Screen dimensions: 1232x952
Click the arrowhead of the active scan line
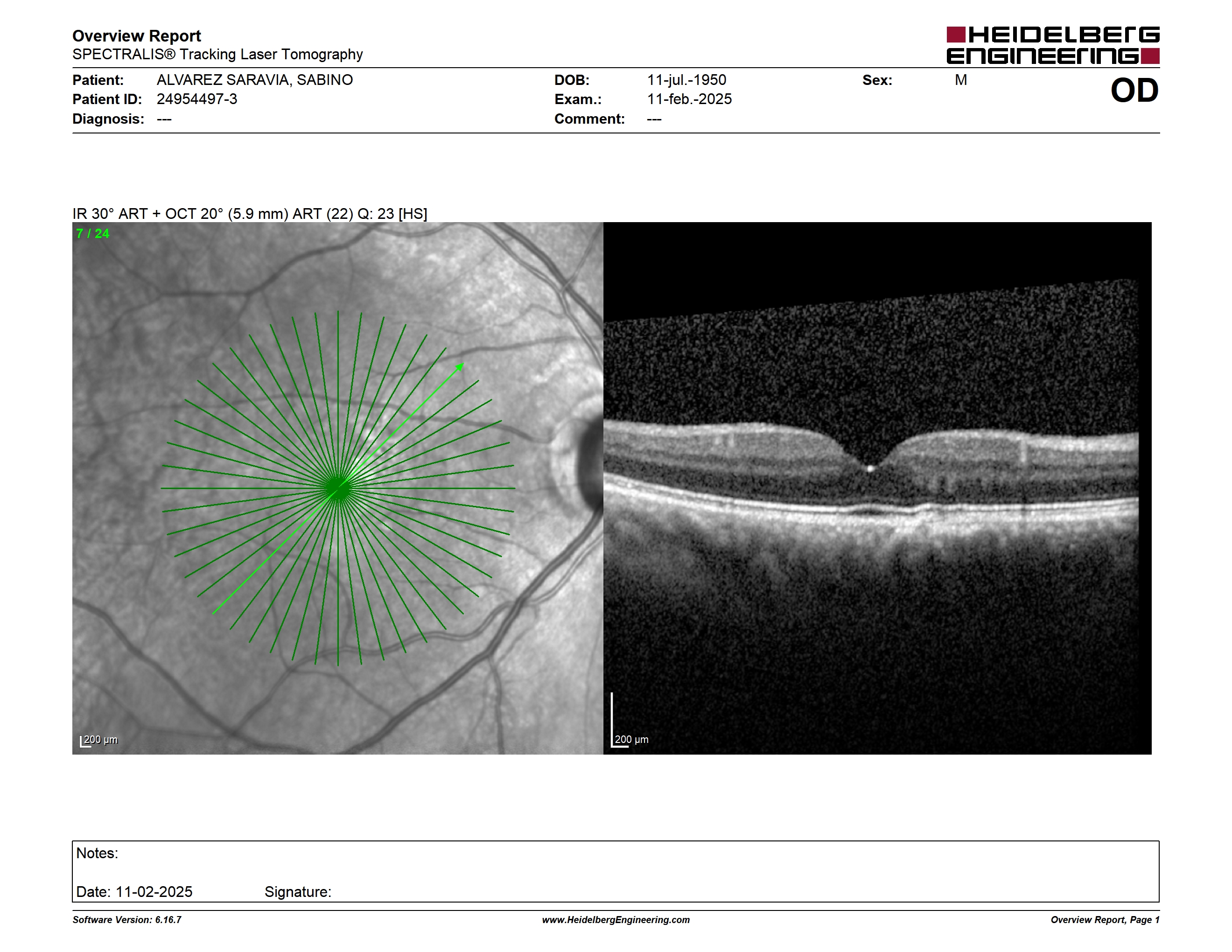[x=460, y=367]
